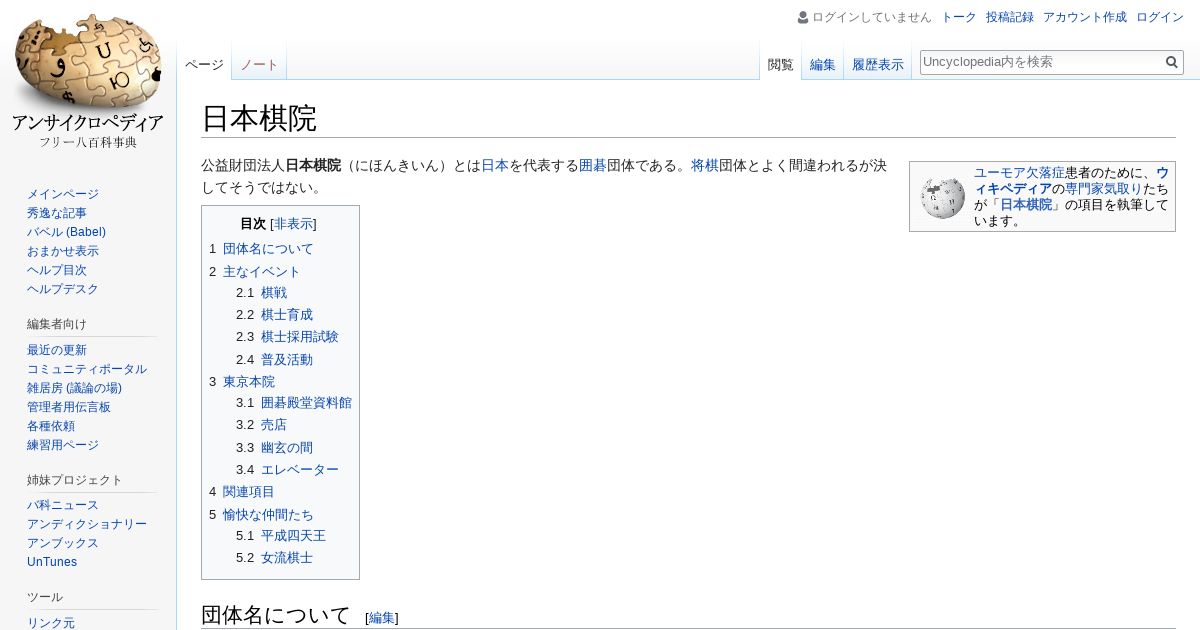Jump to contents entry 主なイベント
The image size is (1200, 630).
261,272
